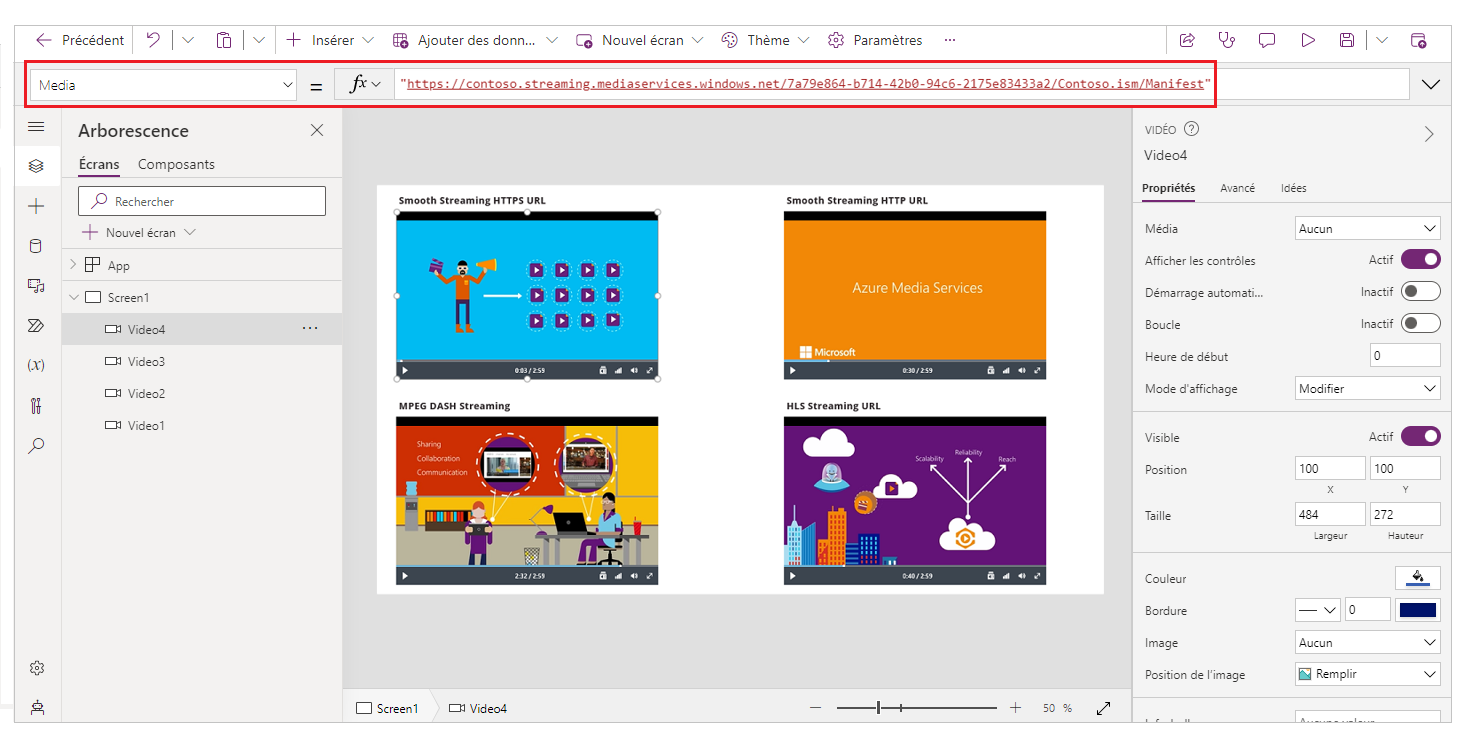This screenshot has height=730, width=1466.
Task: Click Ajouter des données button
Action: point(476,40)
